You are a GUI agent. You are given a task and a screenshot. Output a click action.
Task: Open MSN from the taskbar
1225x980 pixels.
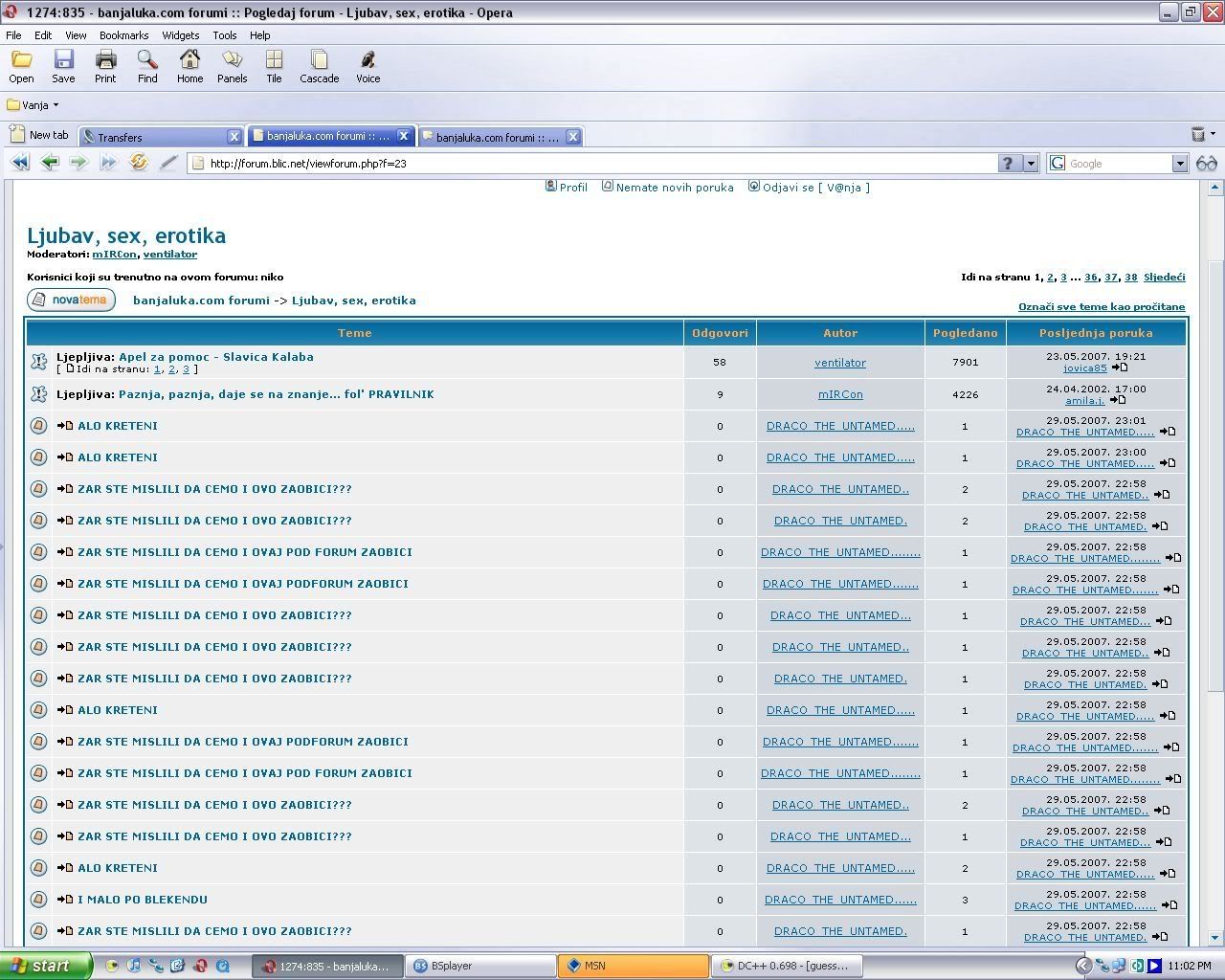635,966
